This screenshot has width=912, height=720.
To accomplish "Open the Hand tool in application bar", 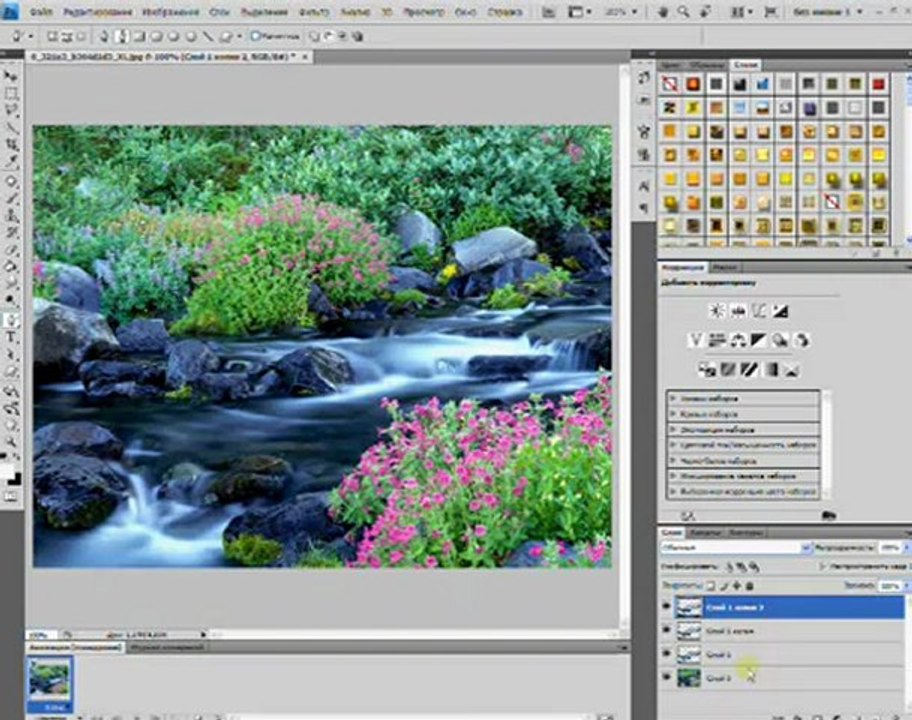I will [662, 12].
